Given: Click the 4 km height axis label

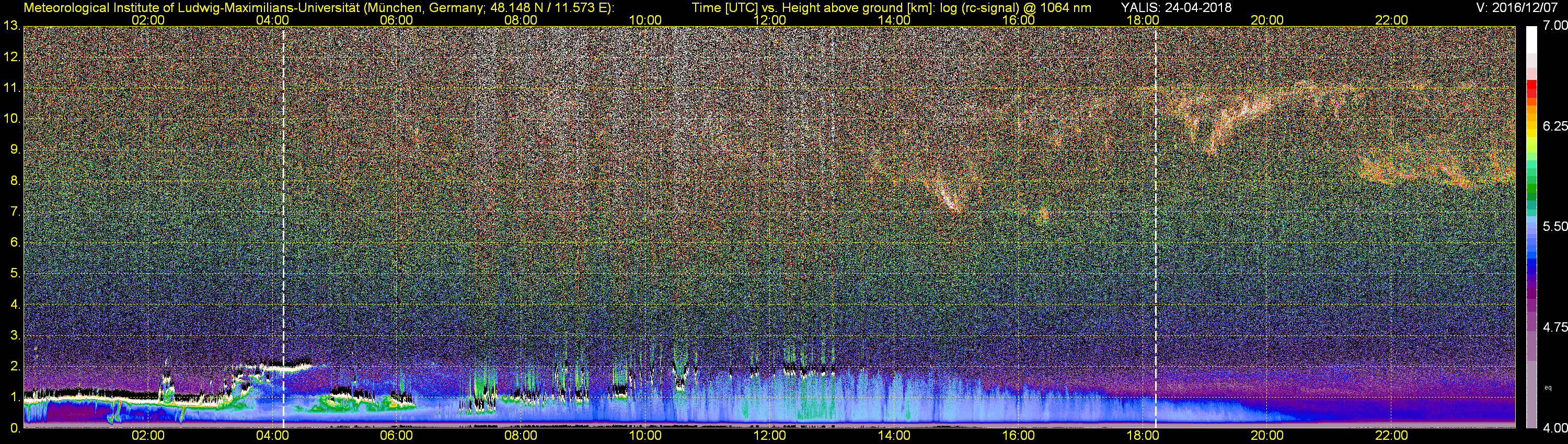Looking at the screenshot, I should click(x=15, y=304).
